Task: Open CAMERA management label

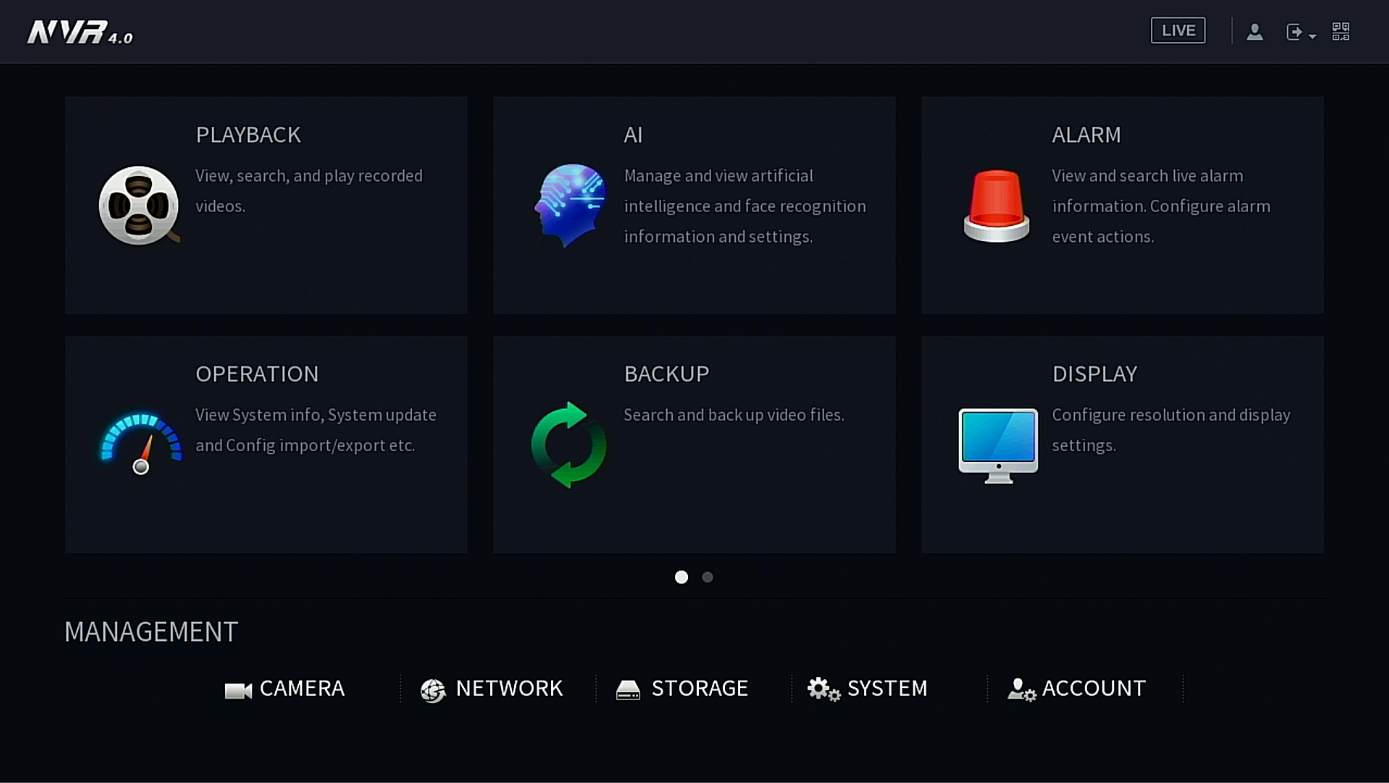Action: 302,688
